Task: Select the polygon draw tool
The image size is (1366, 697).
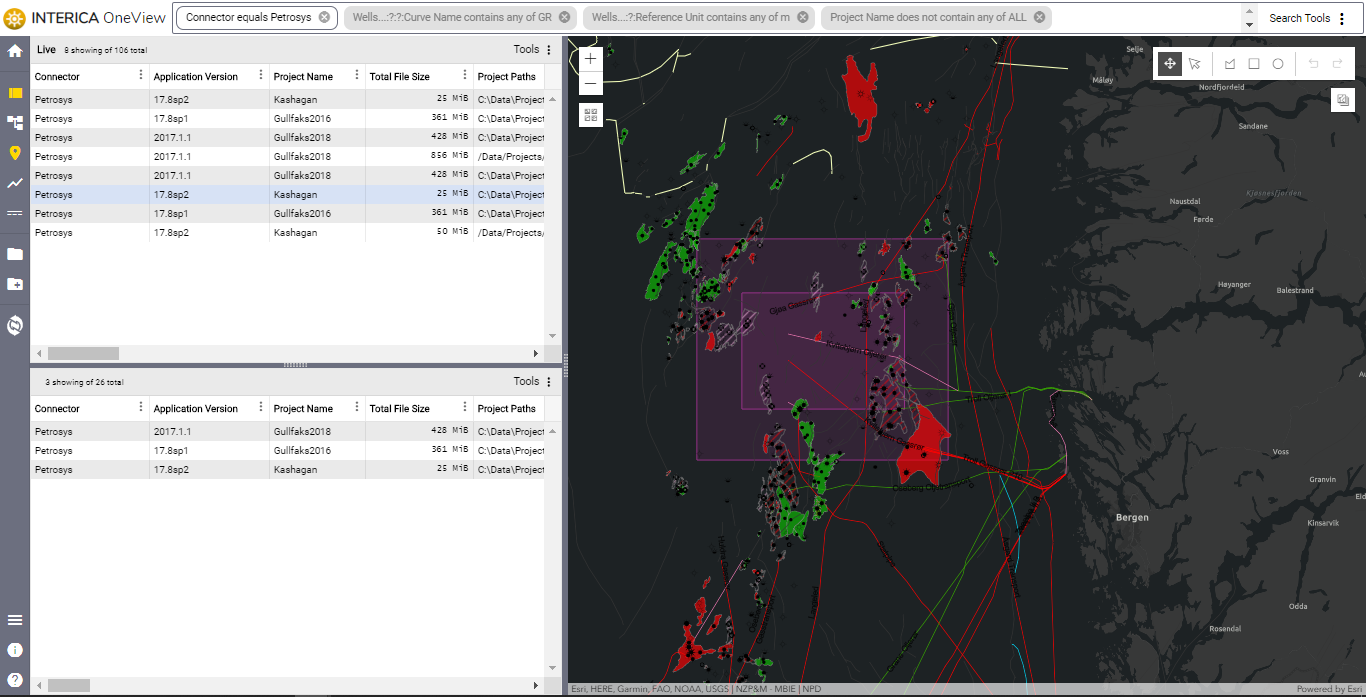Action: coord(1230,64)
